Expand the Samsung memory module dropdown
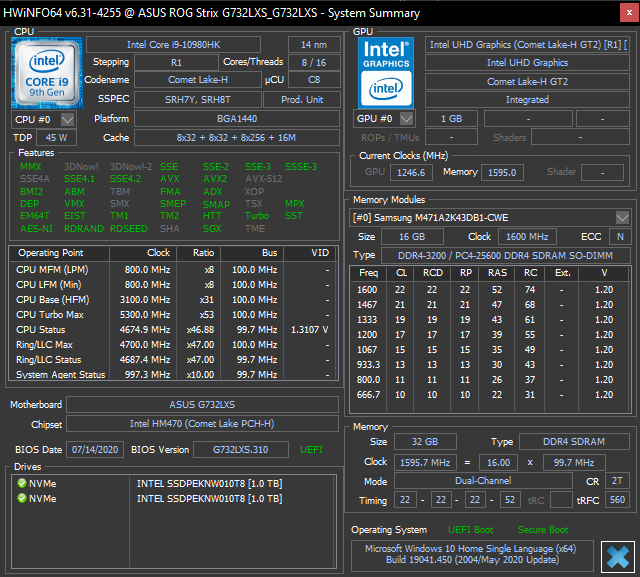 click(622, 217)
